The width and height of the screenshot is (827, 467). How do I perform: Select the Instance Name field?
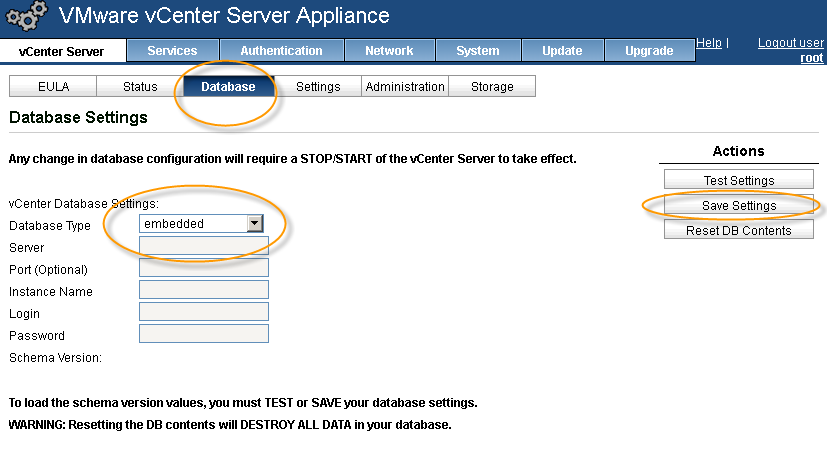pos(204,290)
